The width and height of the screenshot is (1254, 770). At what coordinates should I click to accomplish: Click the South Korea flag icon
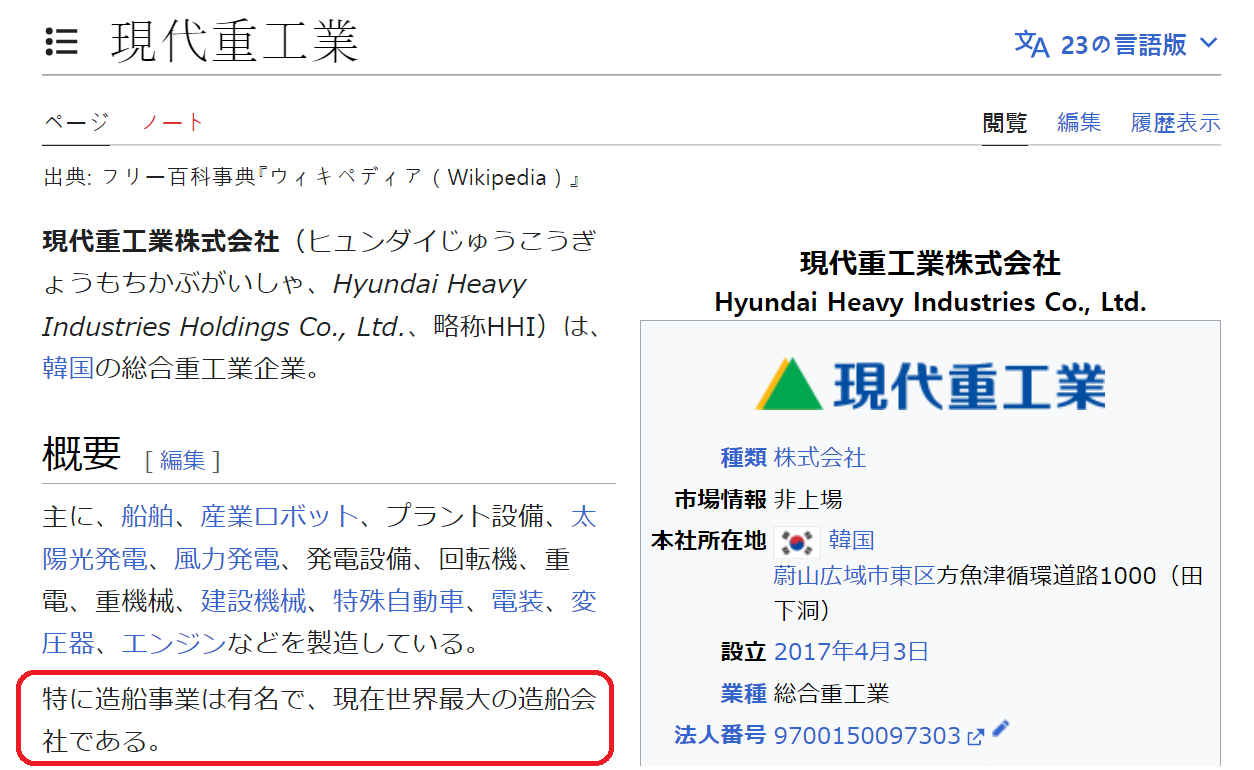click(797, 541)
